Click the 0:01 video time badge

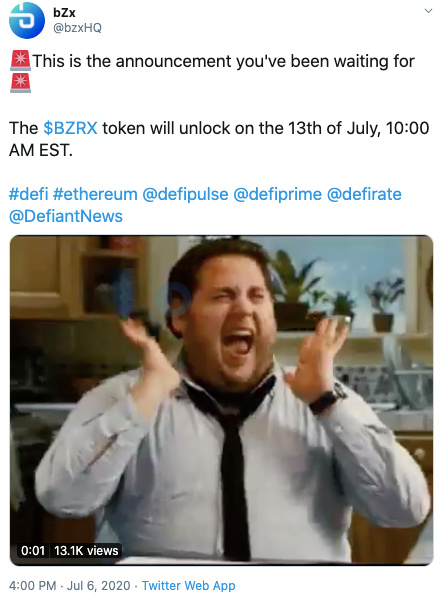pos(33,550)
